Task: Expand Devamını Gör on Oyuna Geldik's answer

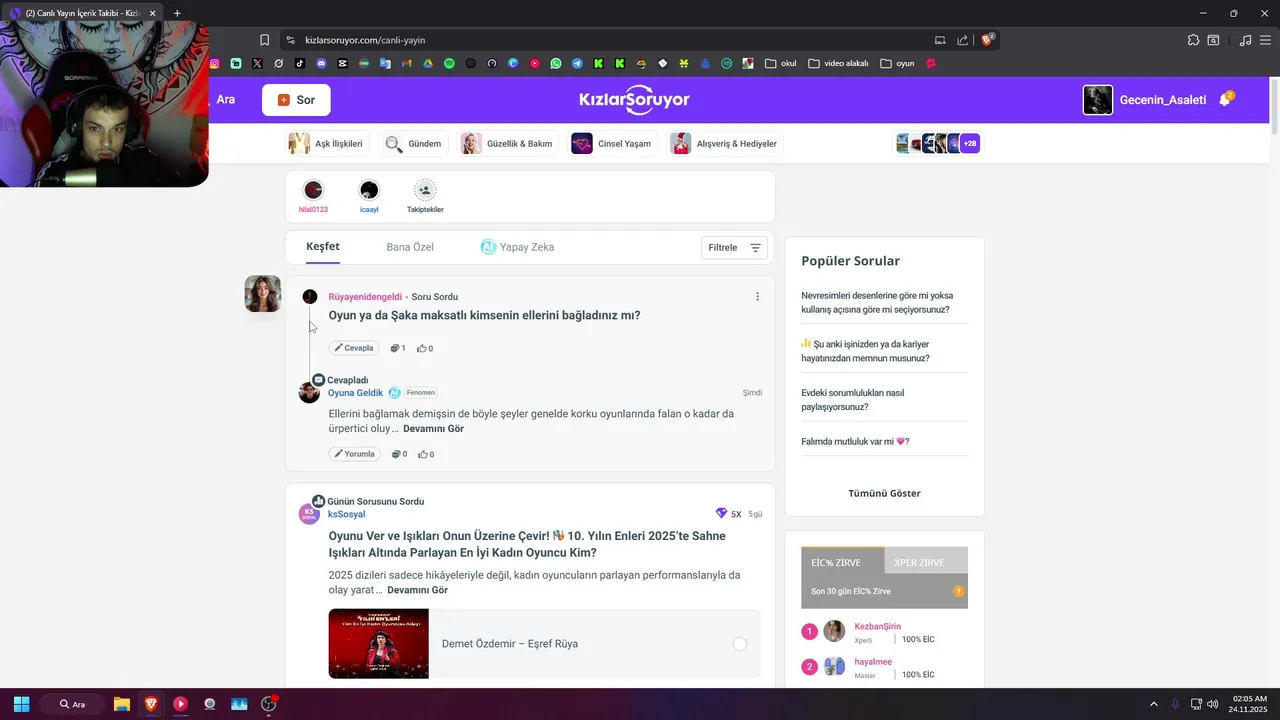Action: coord(433,429)
